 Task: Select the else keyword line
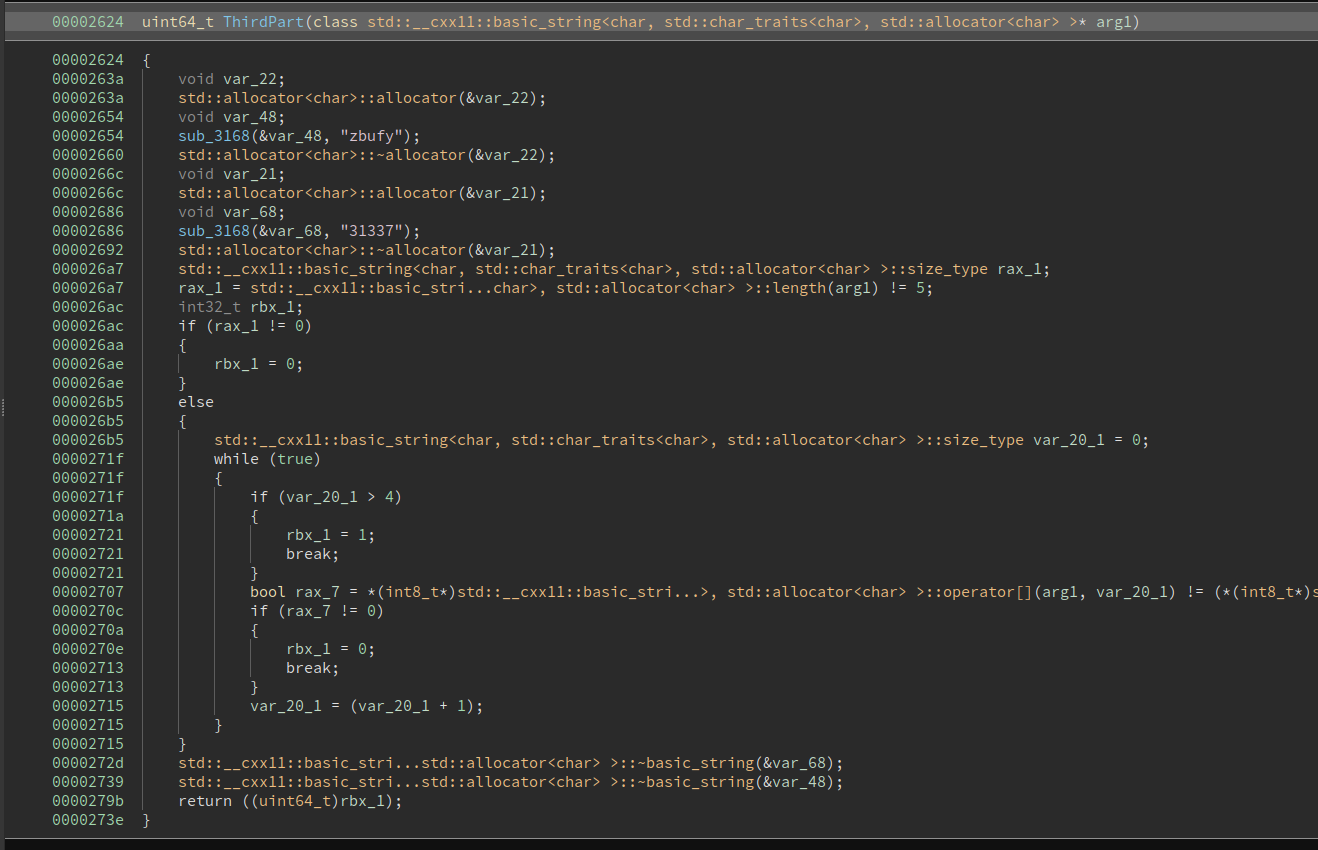196,402
